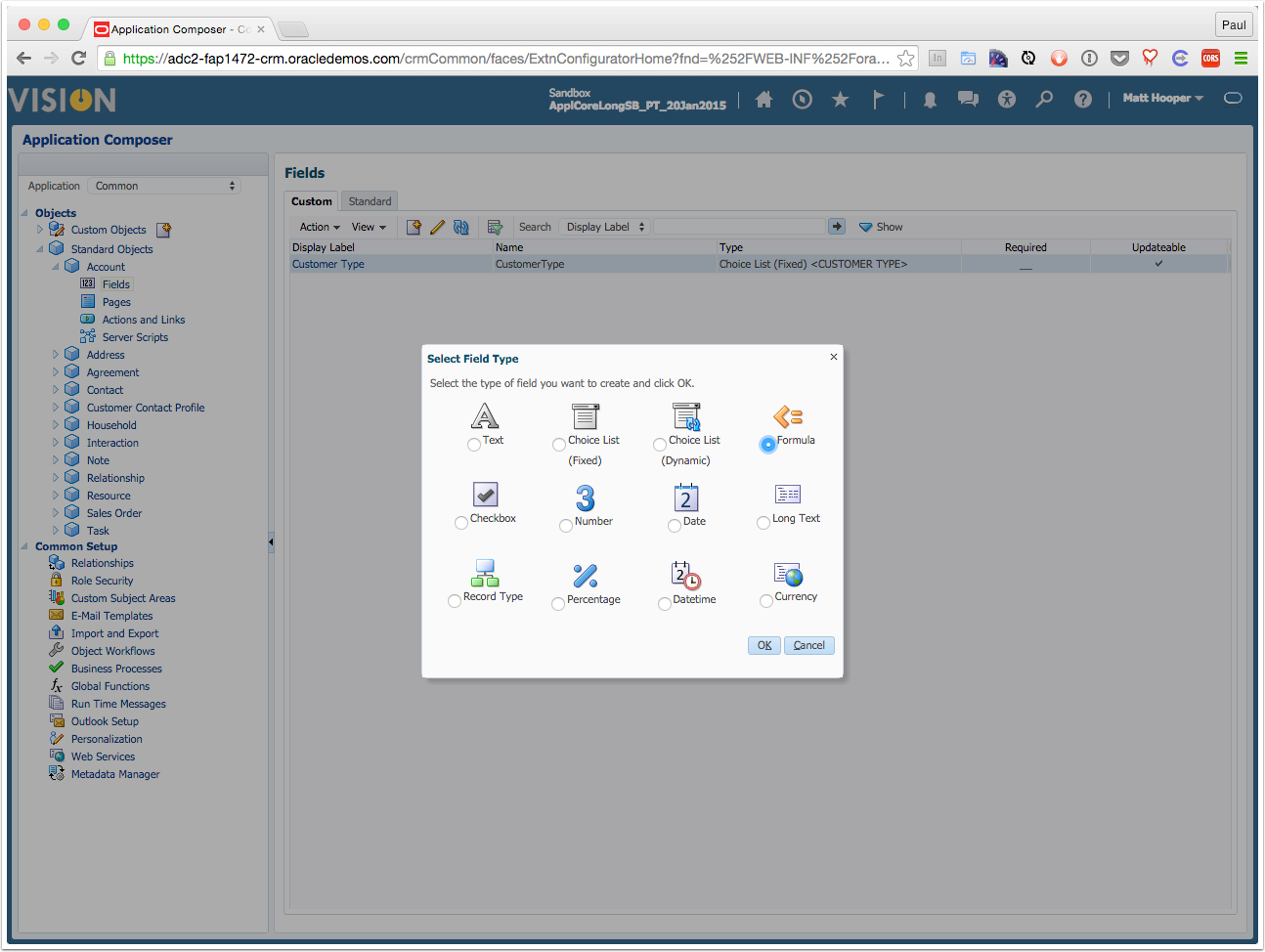1265x952 pixels.
Task: Open the conversations speech bubble icon
Action: click(x=968, y=99)
